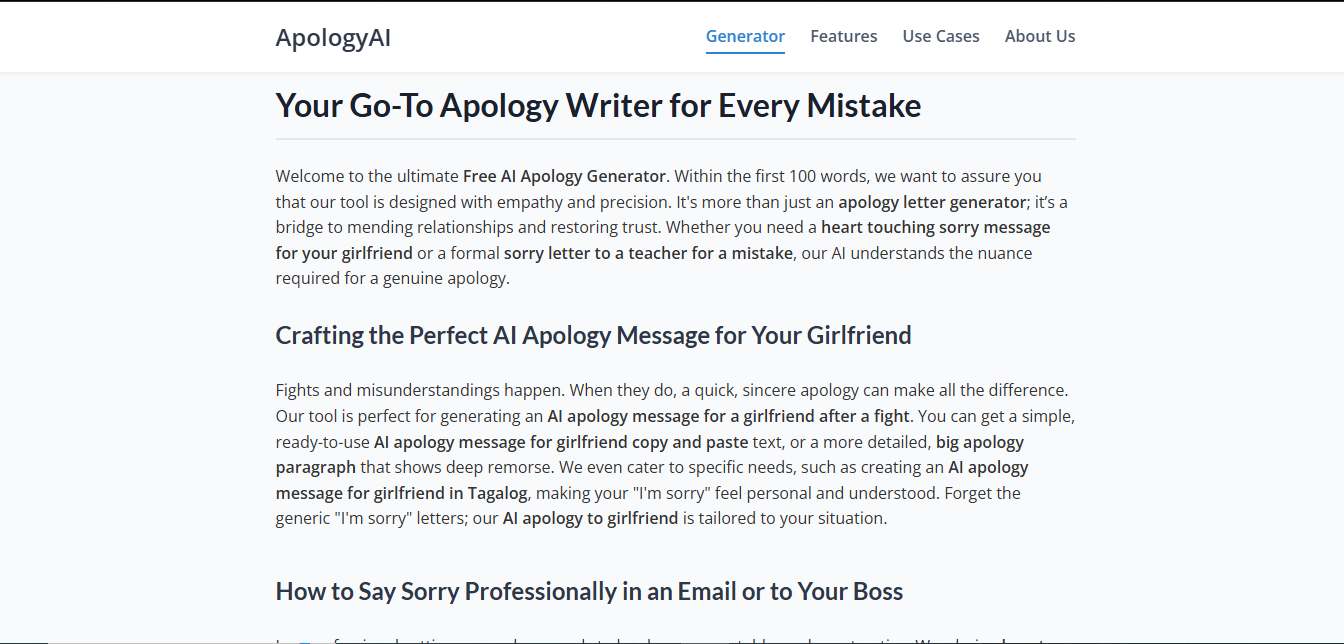Click the 'How to Say Sorry Professionally' heading

point(589,591)
